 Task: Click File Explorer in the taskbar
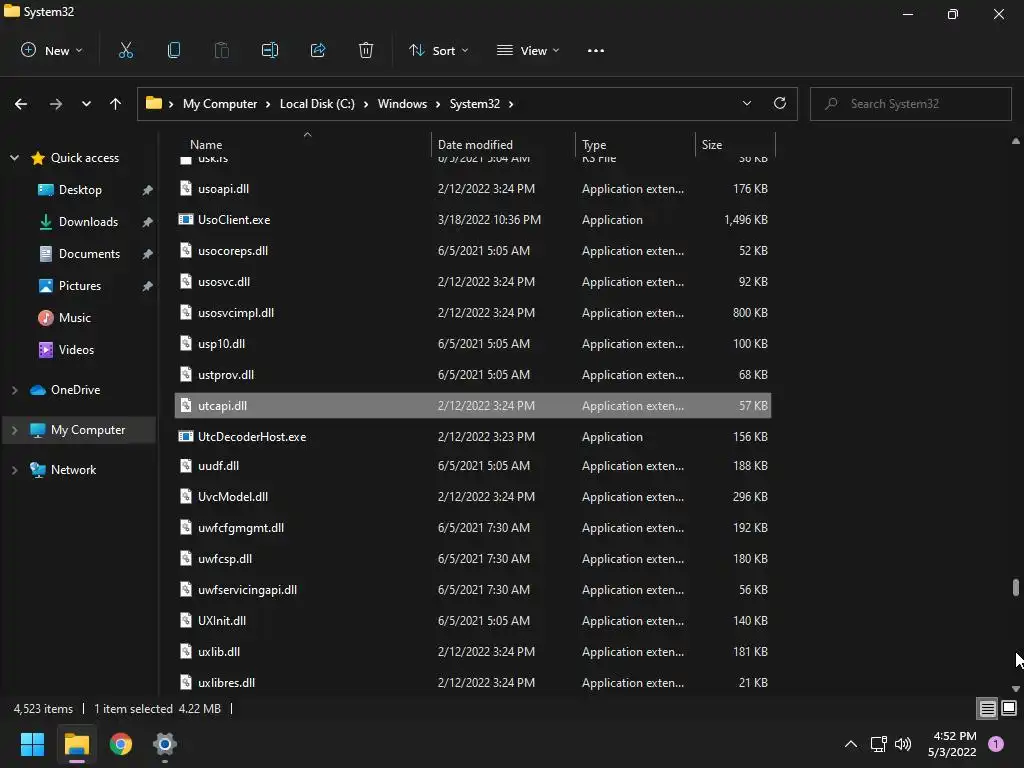pos(76,744)
